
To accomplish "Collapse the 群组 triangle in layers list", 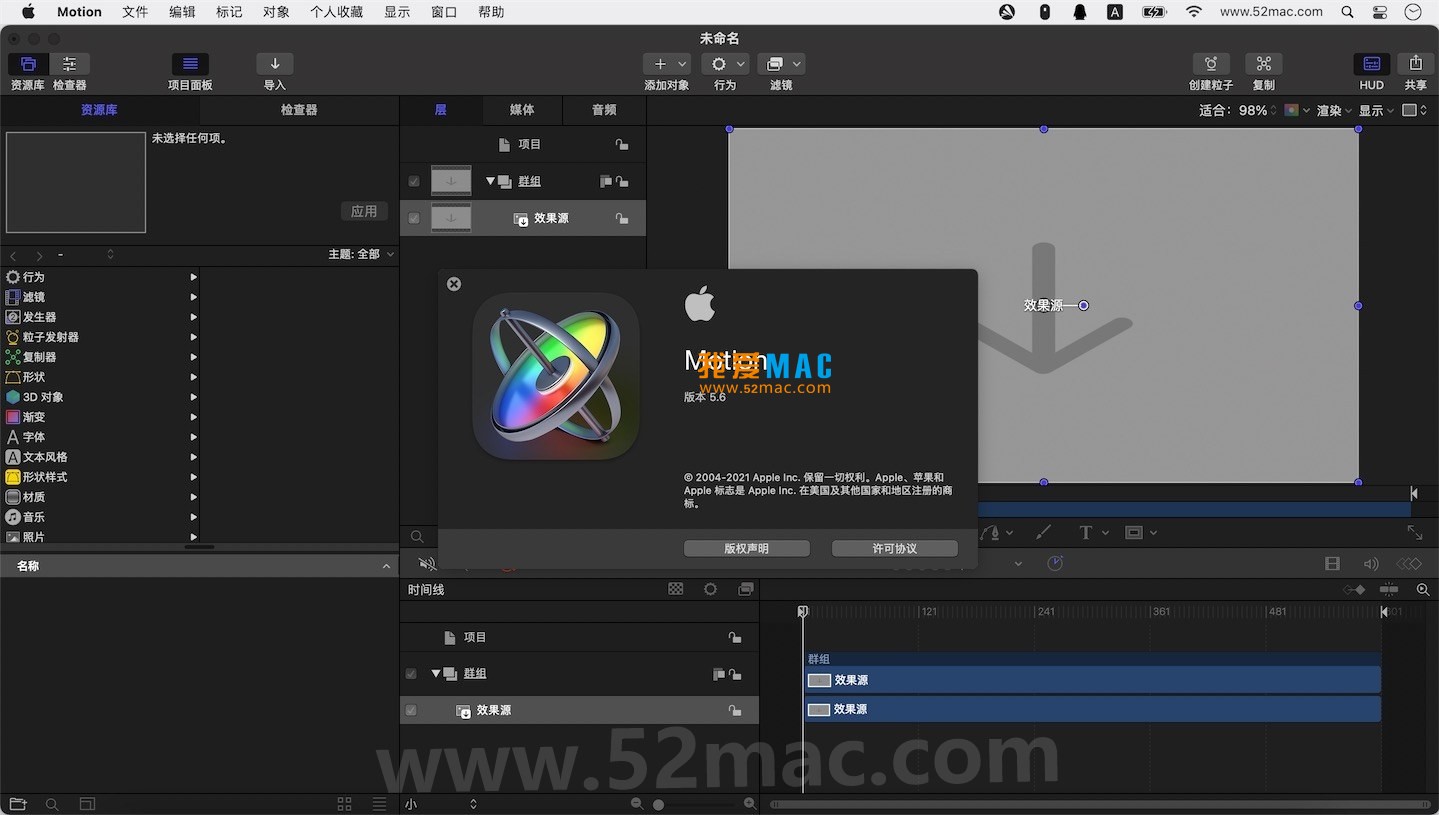I will (491, 181).
